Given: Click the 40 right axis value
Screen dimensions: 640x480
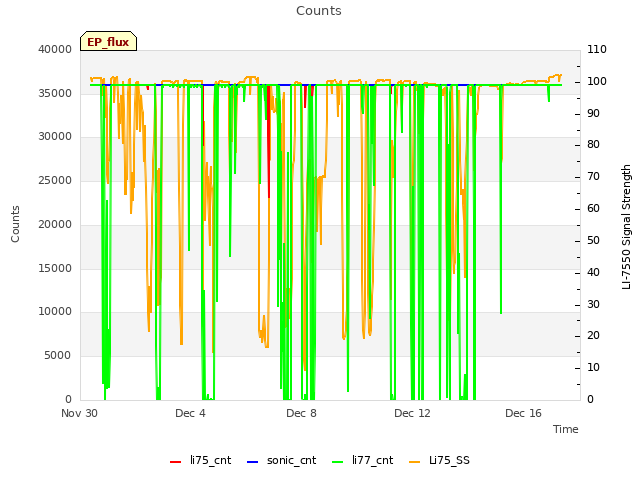Looking at the screenshot, I should pos(593,273).
